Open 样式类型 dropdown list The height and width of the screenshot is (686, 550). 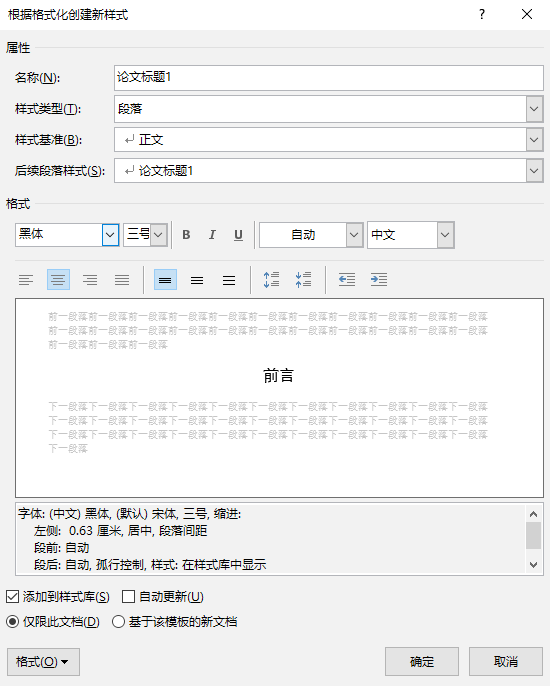coord(534,108)
